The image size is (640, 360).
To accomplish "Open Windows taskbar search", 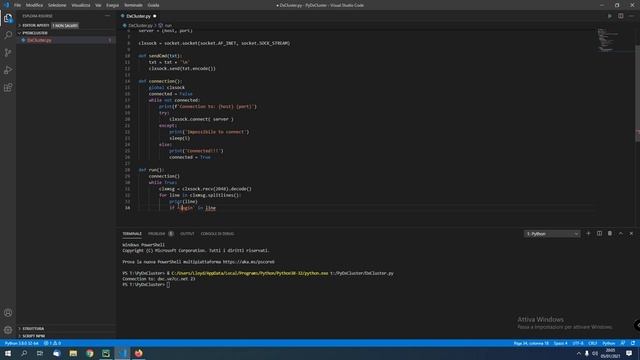I will [24, 353].
